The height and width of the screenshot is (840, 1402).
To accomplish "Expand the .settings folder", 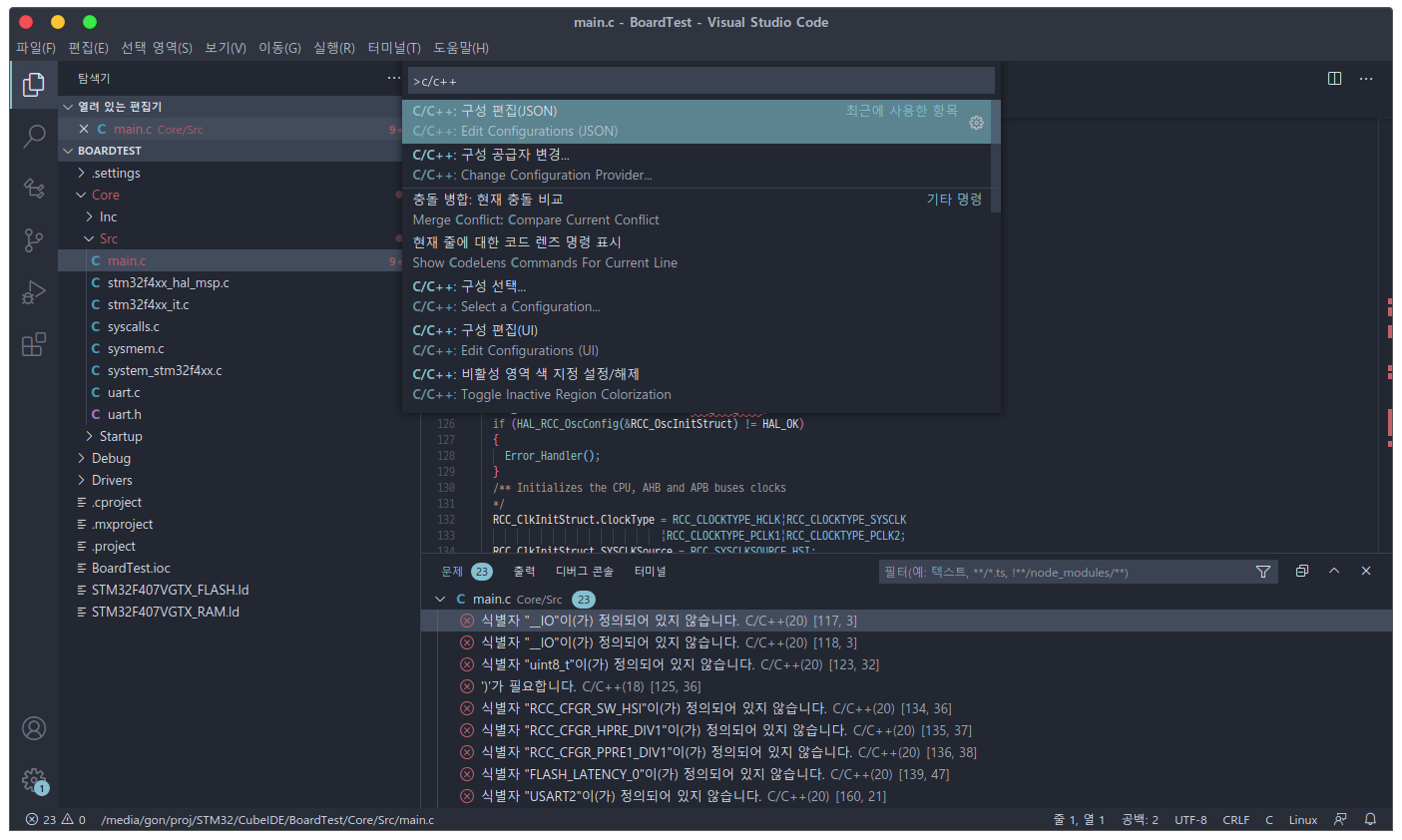I will click(x=82, y=173).
